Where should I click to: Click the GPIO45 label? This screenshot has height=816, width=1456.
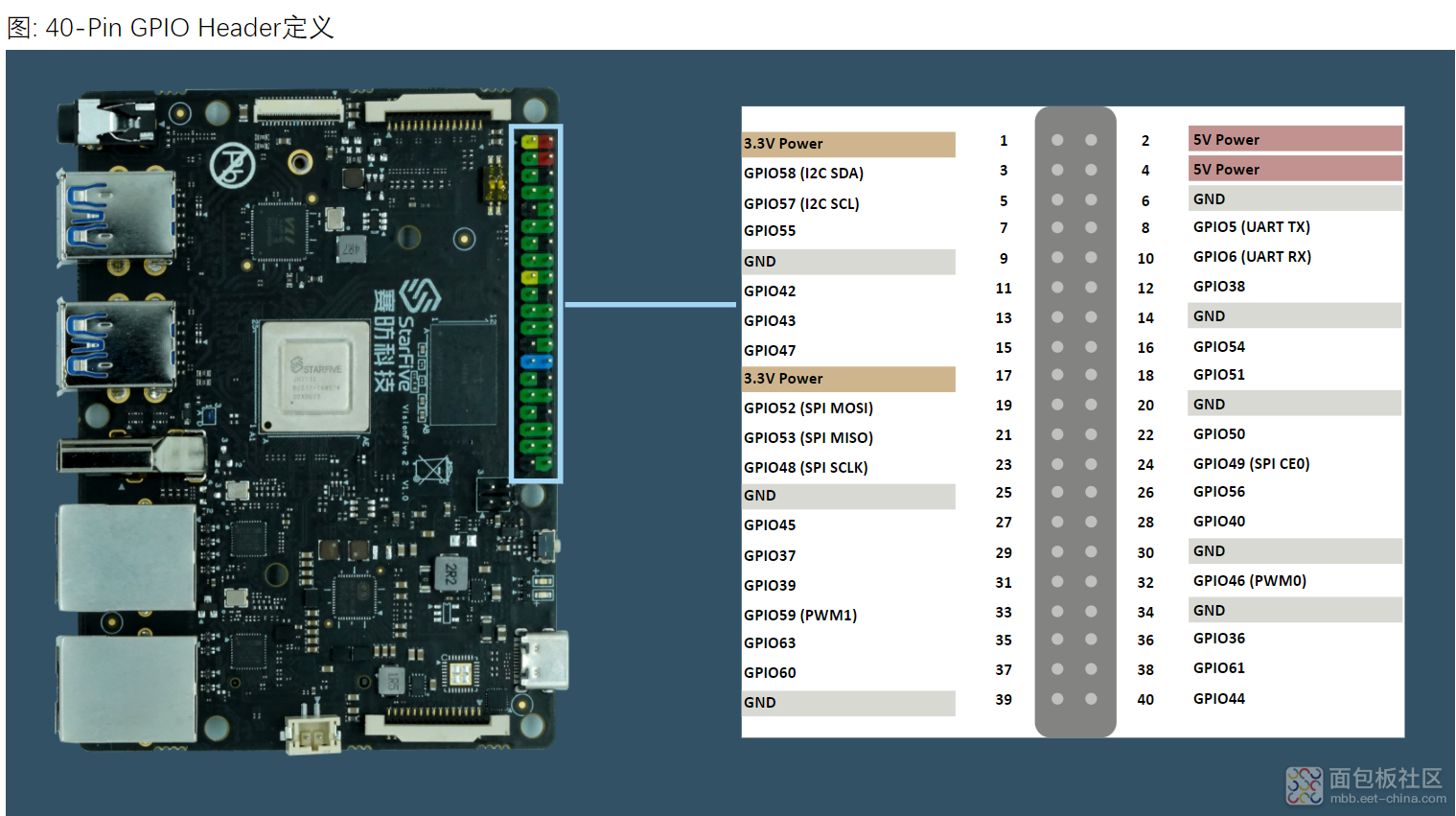[770, 525]
